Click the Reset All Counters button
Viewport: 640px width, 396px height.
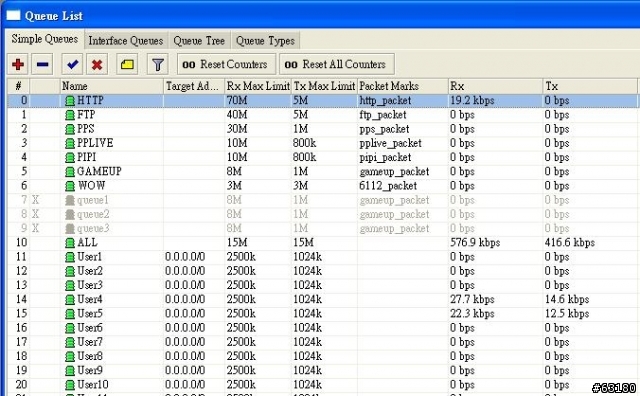pos(336,65)
